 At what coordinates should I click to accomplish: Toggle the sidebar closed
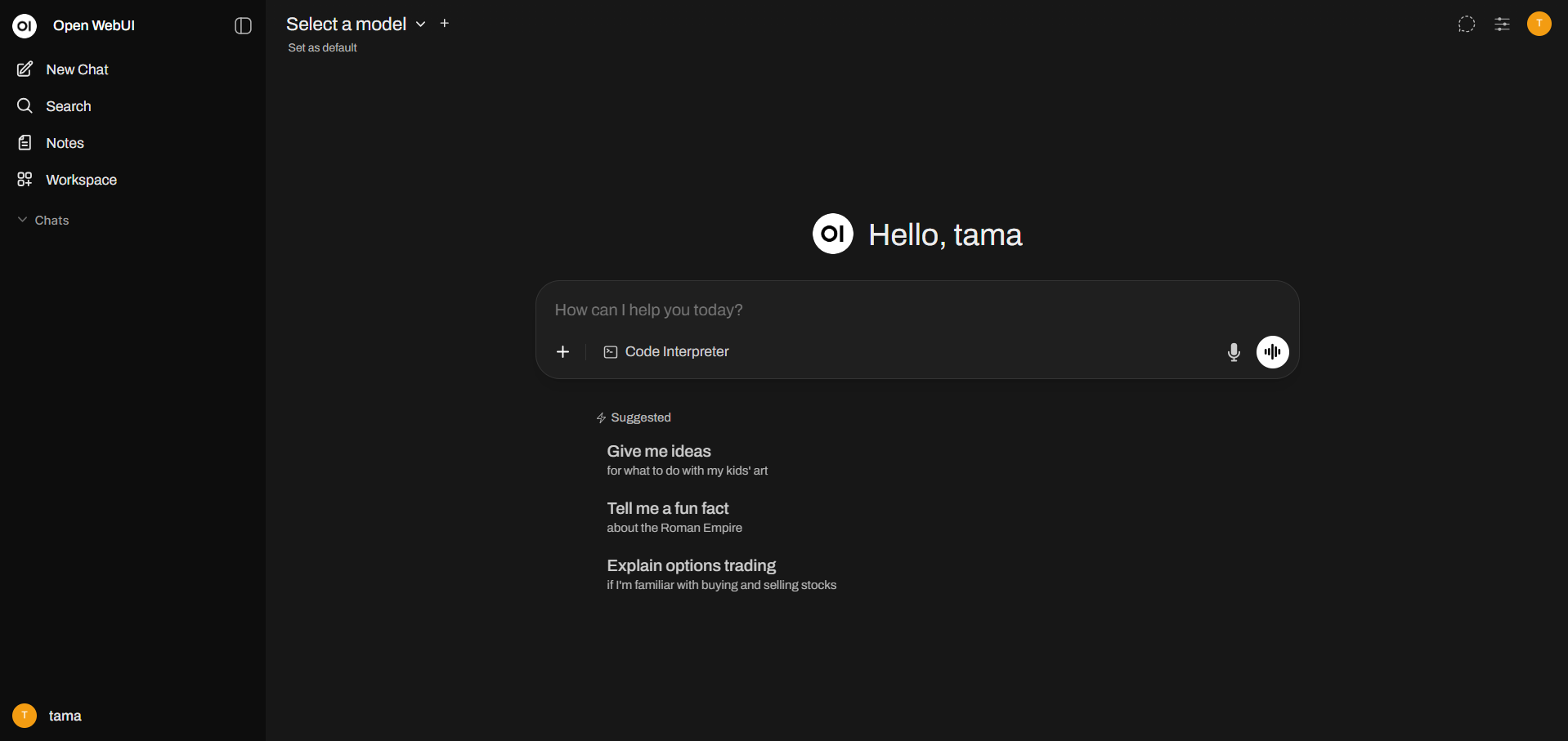click(x=242, y=25)
